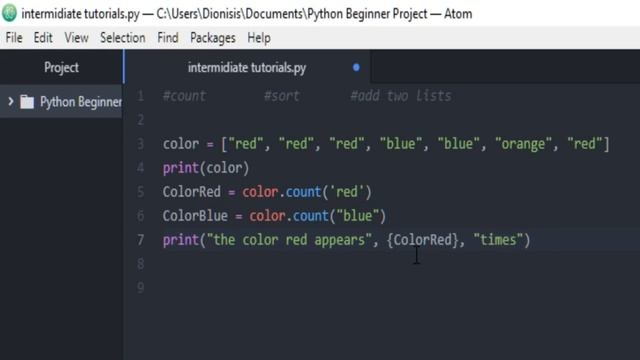
Task: Click print(color) on line 4
Action: pyautogui.click(x=206, y=168)
